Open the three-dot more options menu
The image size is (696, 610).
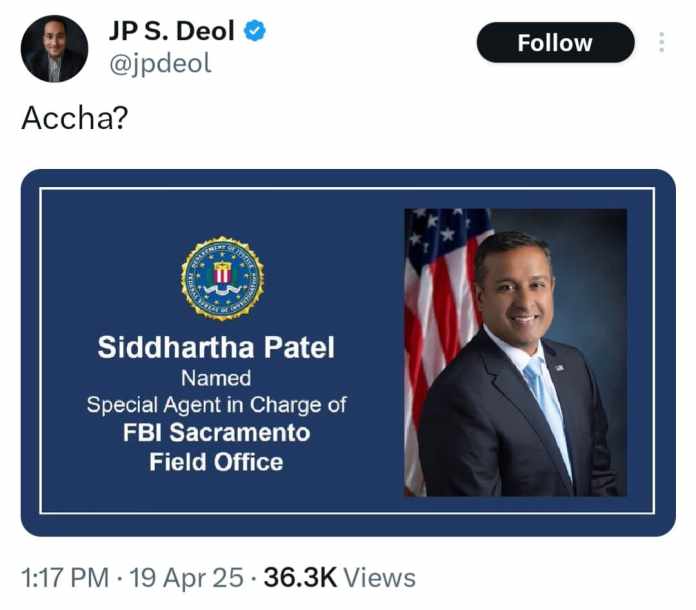click(x=661, y=43)
